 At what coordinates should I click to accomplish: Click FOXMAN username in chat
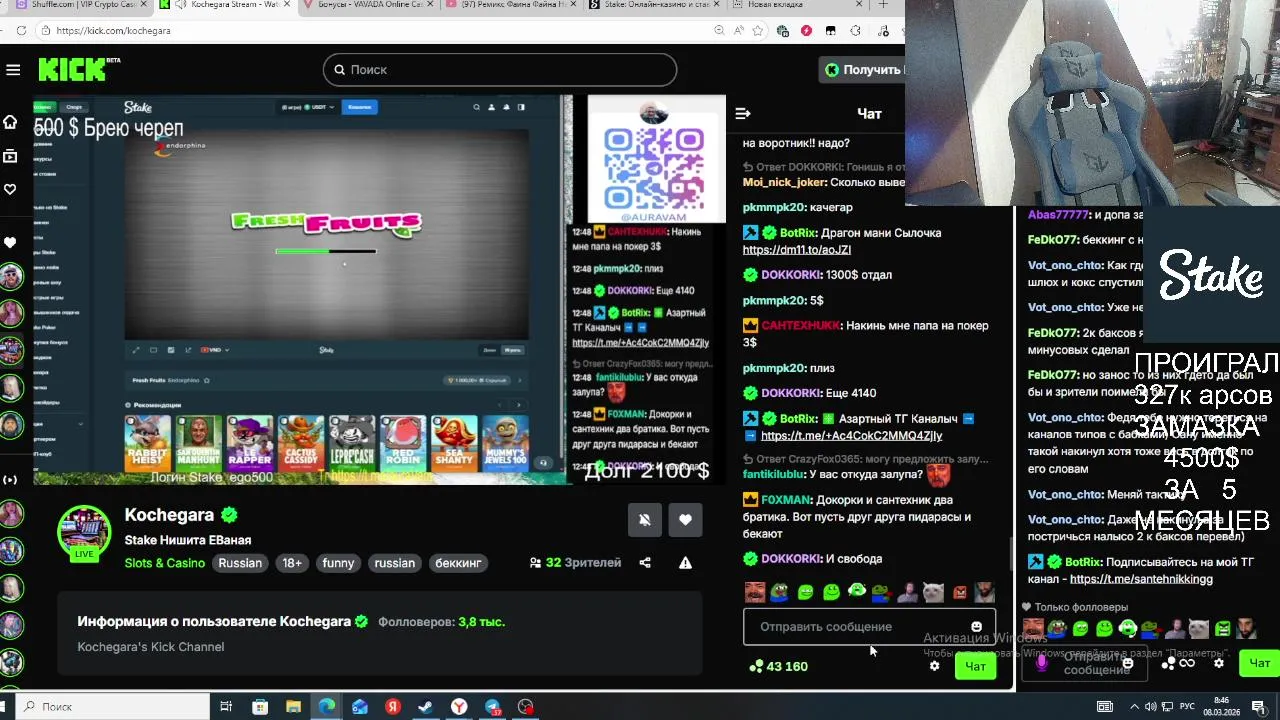click(x=786, y=500)
